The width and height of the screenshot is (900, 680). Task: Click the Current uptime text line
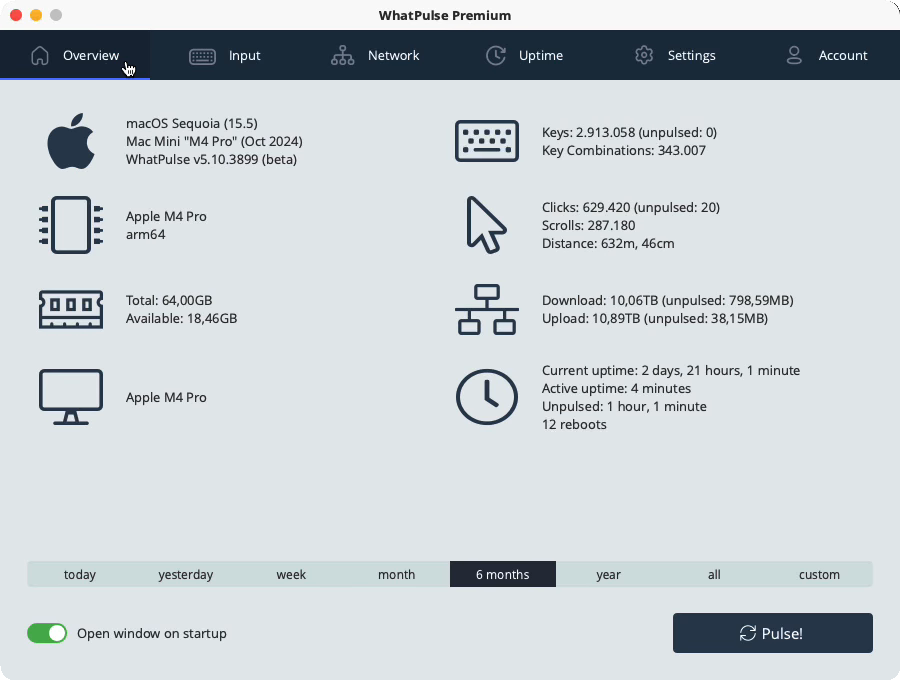pyautogui.click(x=671, y=370)
